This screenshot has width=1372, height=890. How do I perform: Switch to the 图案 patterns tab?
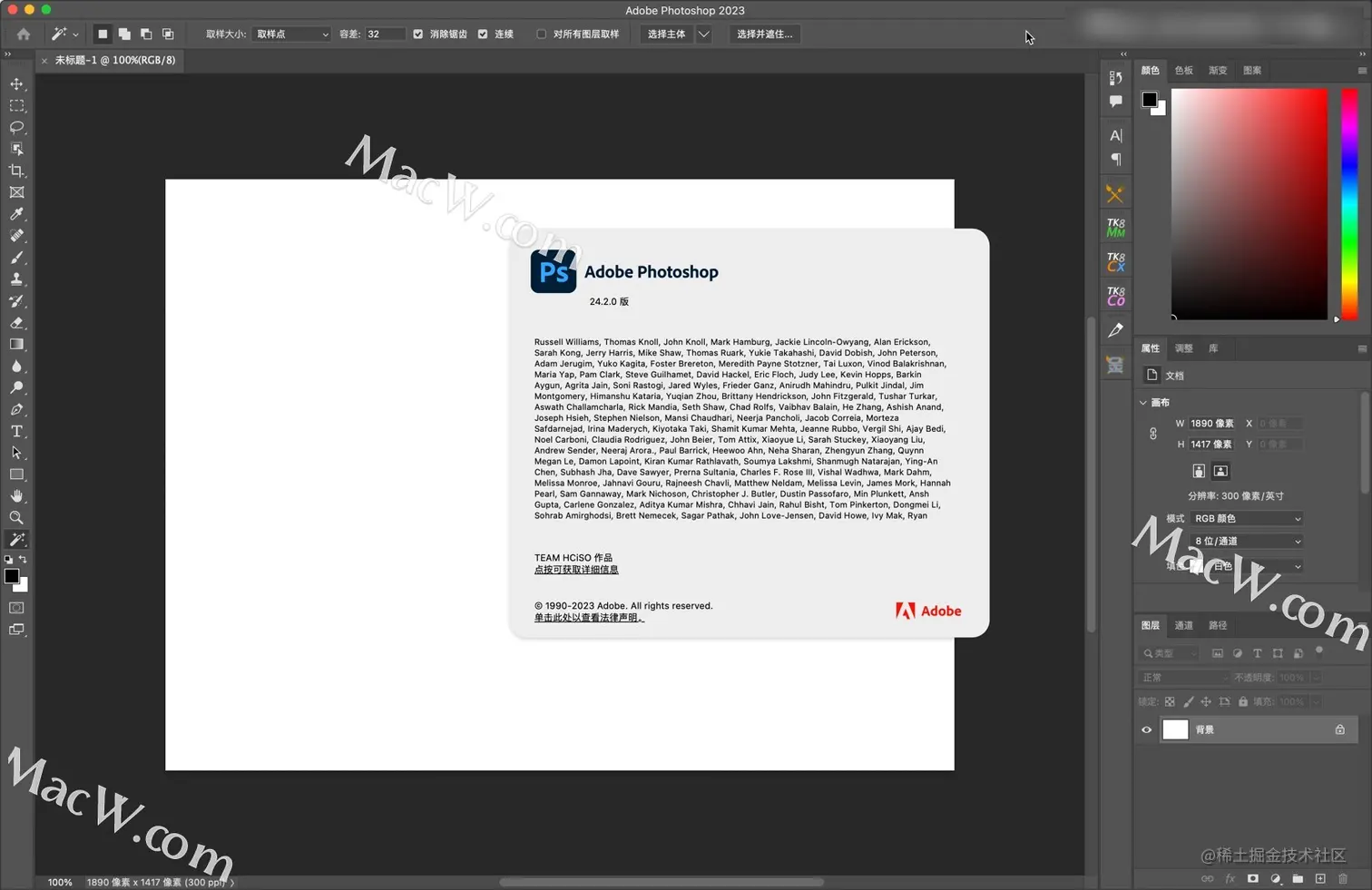1252,71
